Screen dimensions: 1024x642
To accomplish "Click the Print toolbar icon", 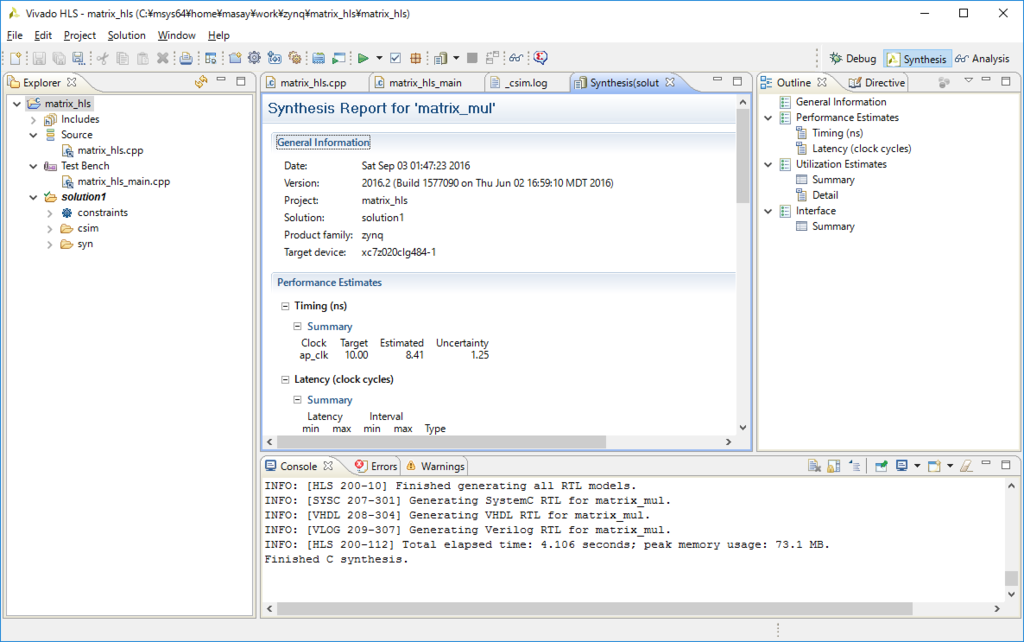I will coord(186,58).
